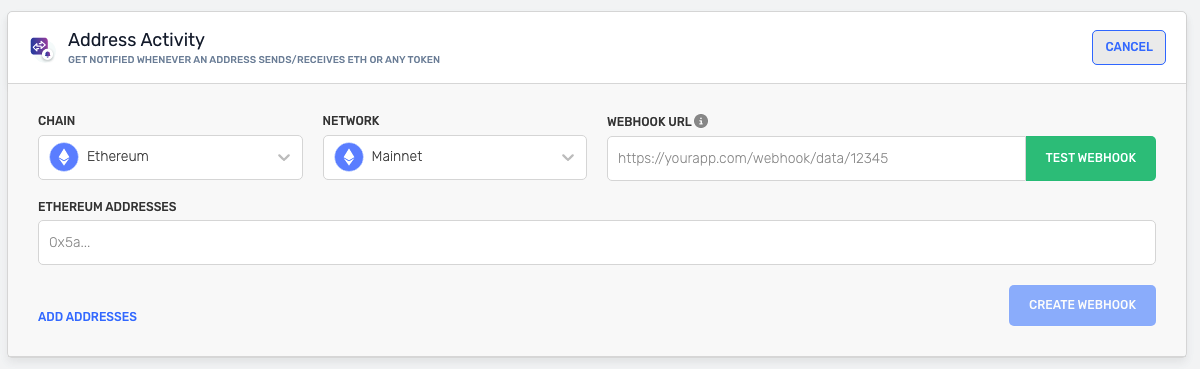This screenshot has width=1200, height=369.
Task: Click the Add Addresses link
Action: (87, 316)
